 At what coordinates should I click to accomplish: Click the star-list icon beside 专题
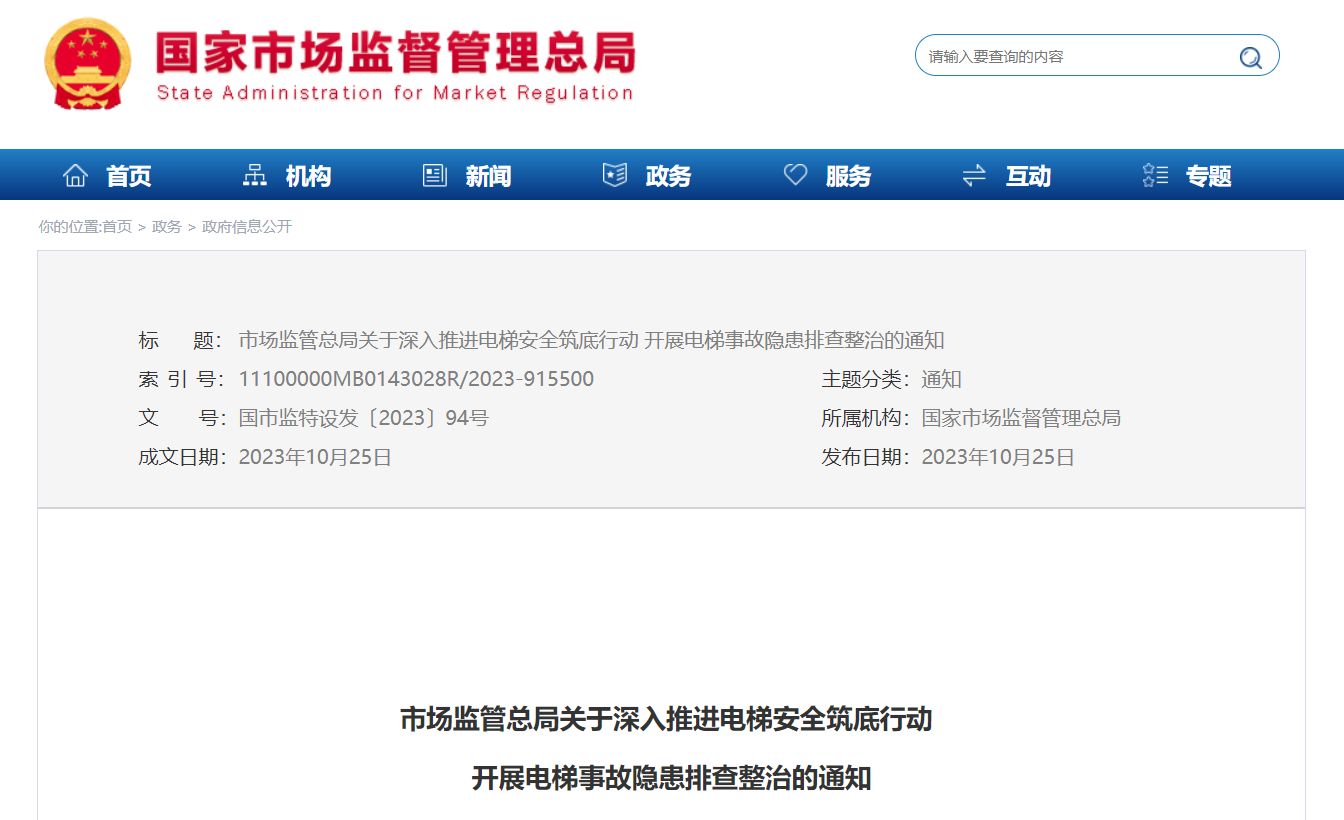point(1155,176)
